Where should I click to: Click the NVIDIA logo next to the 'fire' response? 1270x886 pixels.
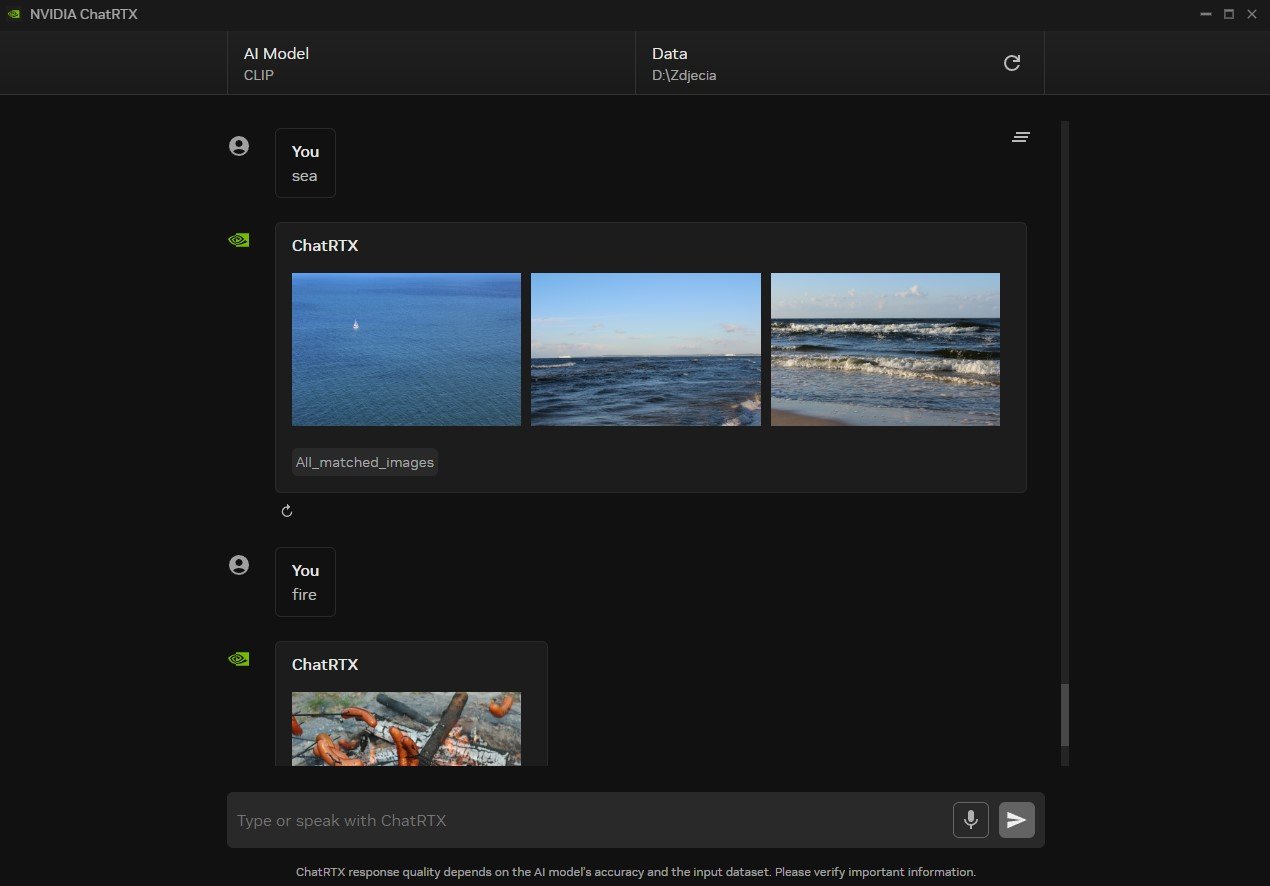click(238, 658)
